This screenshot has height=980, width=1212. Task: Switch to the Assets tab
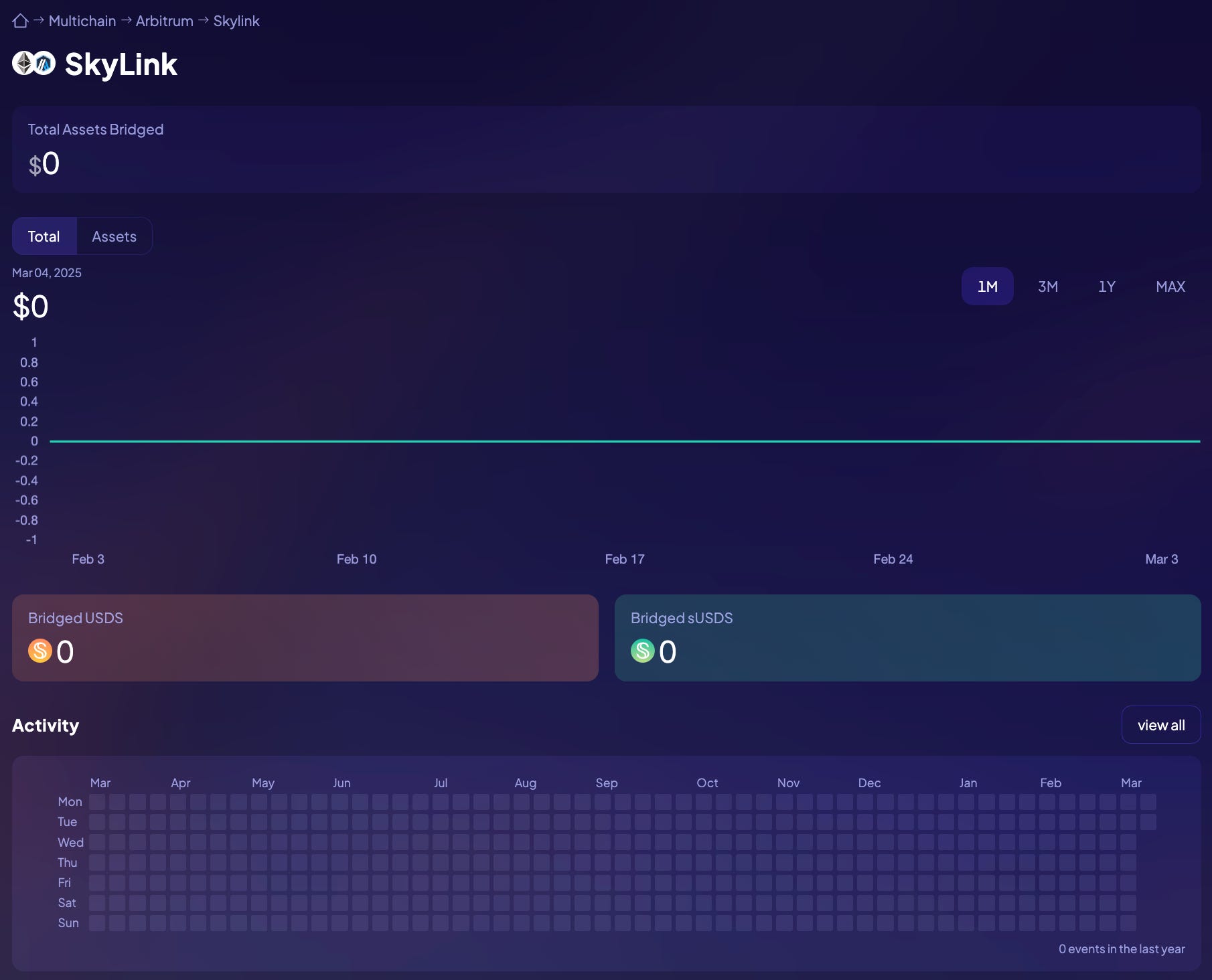tap(115, 236)
